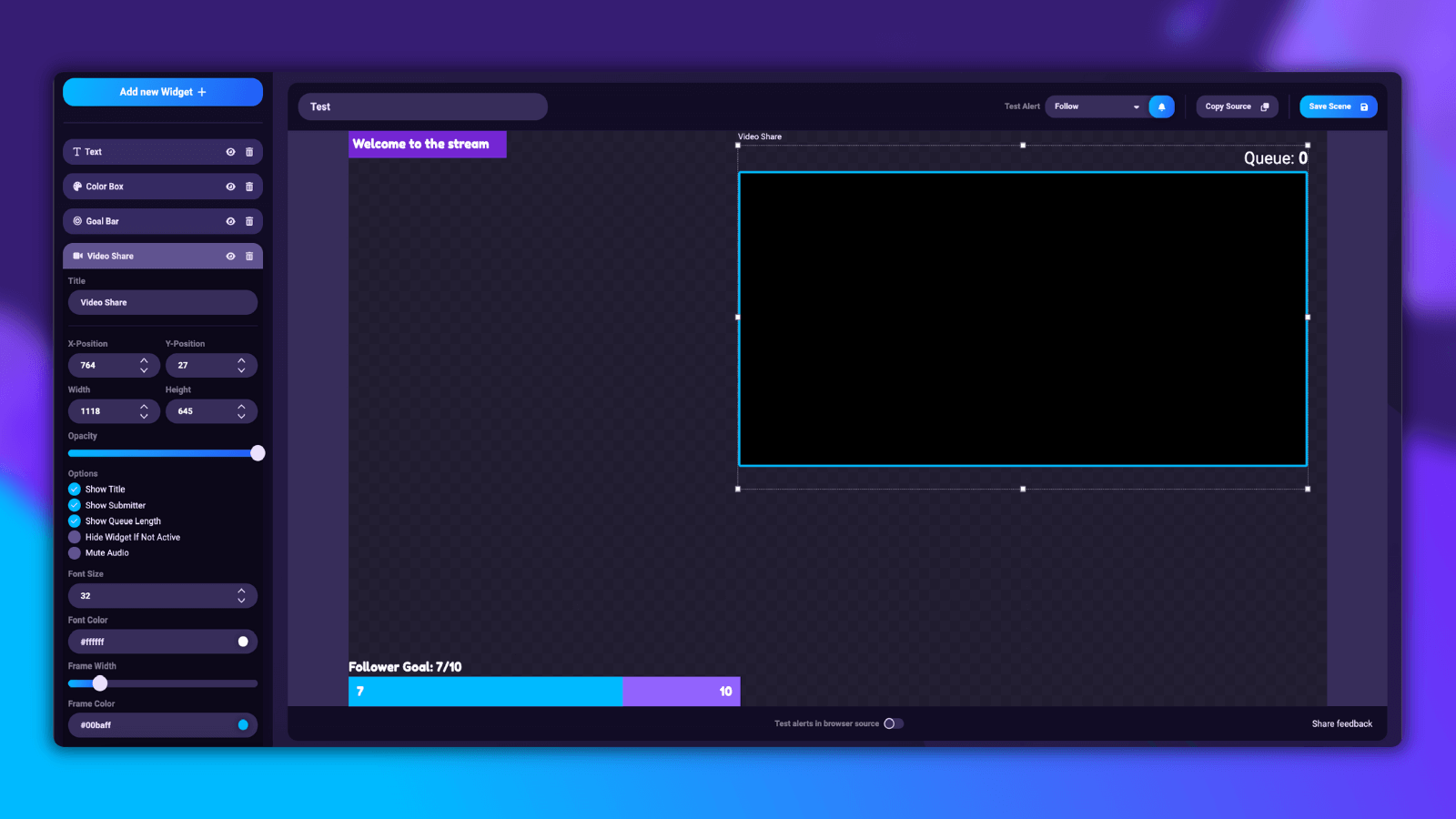Click the Frame Width slider handle
The image size is (1456, 819).
click(100, 683)
